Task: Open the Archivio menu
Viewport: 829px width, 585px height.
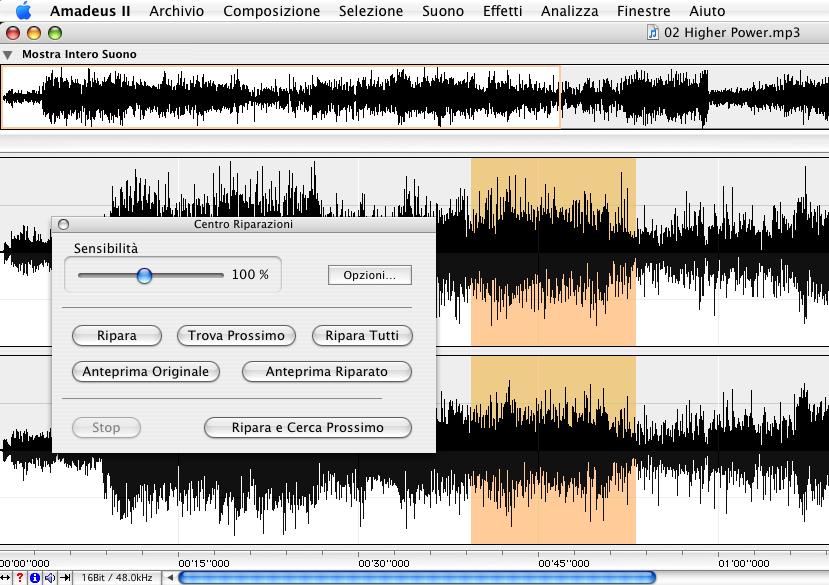Action: (177, 11)
